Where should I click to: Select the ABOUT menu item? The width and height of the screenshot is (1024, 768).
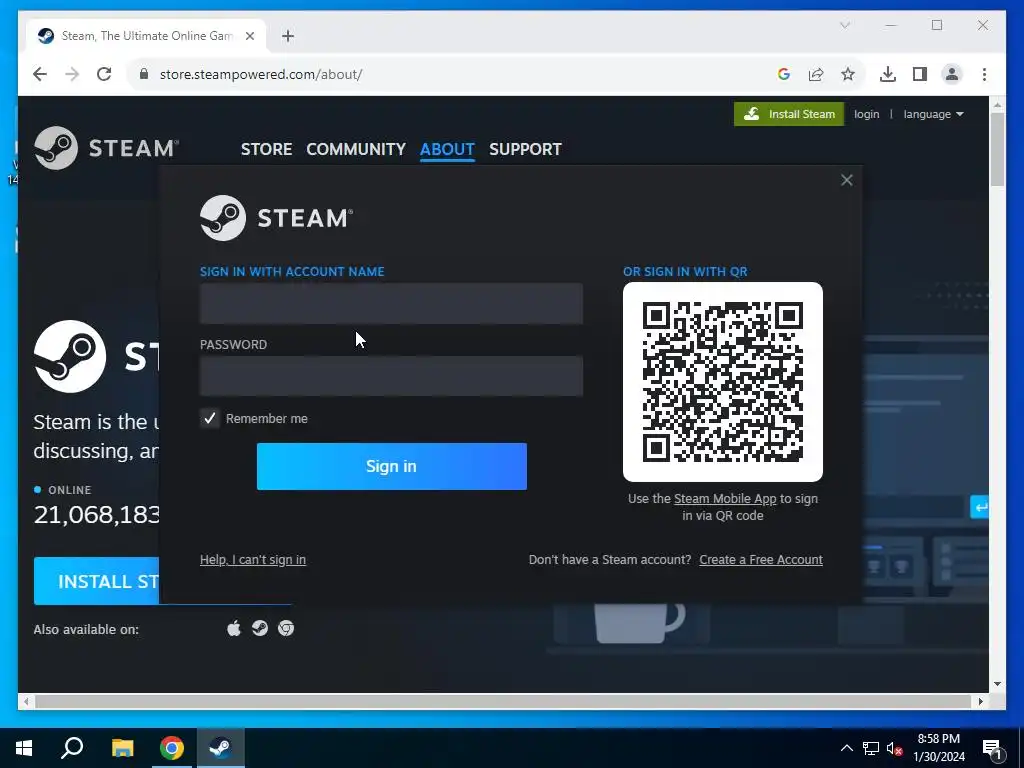coord(447,150)
